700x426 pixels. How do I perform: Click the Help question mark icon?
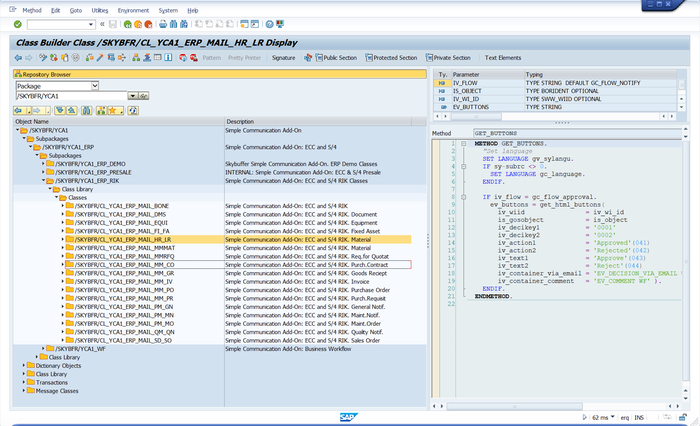click(x=269, y=24)
